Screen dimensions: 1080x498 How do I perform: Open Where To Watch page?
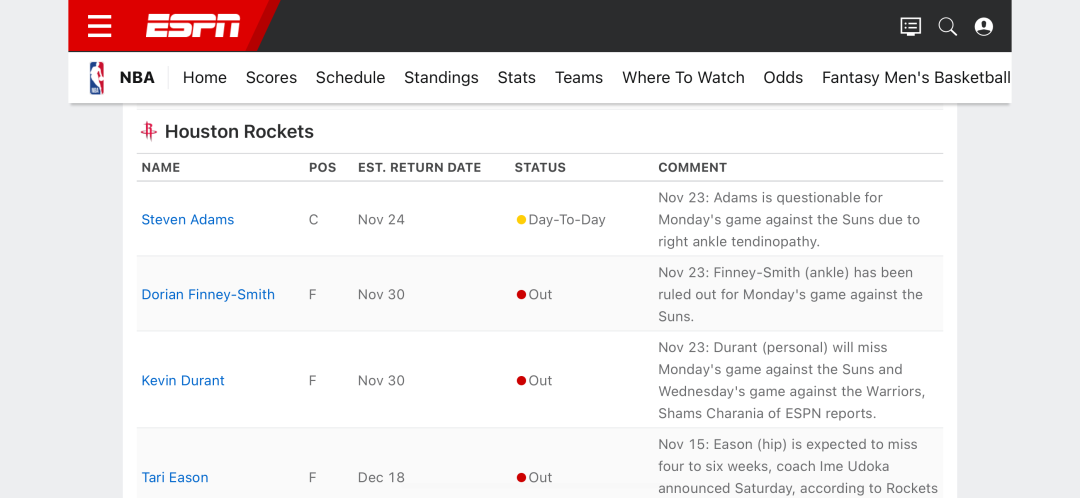coord(683,78)
